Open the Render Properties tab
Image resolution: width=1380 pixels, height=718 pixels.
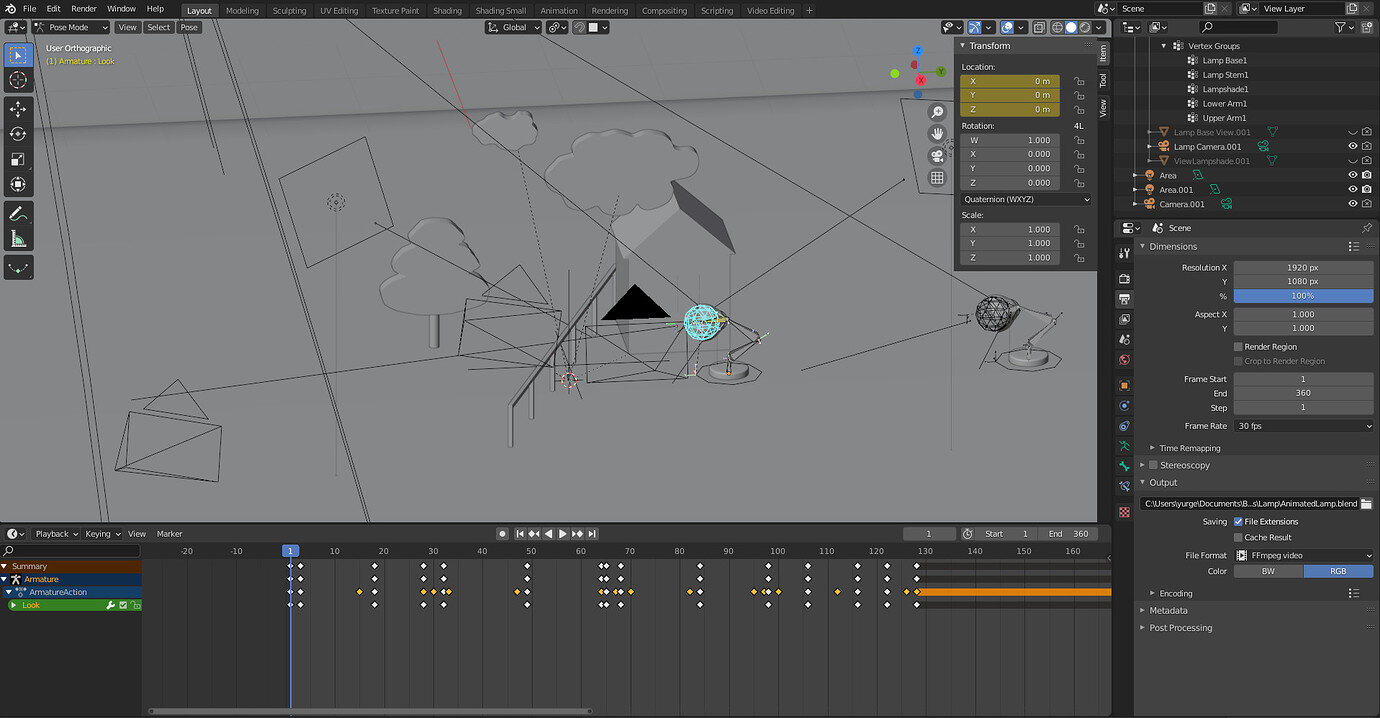pos(1124,277)
